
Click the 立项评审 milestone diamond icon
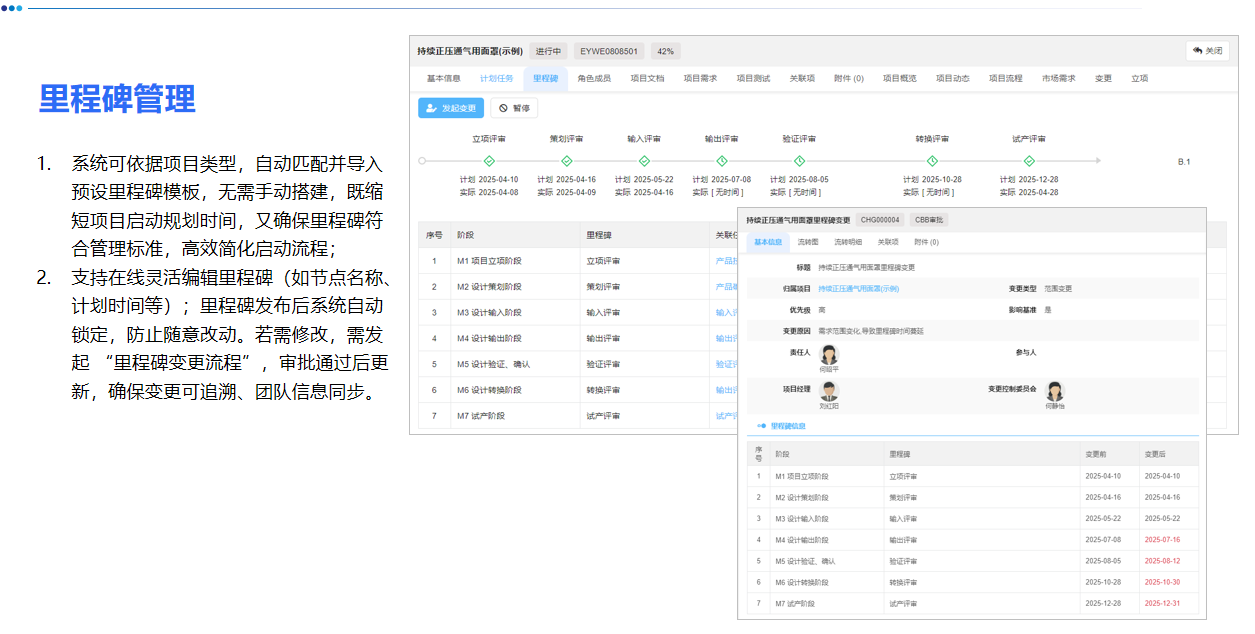pos(489,161)
